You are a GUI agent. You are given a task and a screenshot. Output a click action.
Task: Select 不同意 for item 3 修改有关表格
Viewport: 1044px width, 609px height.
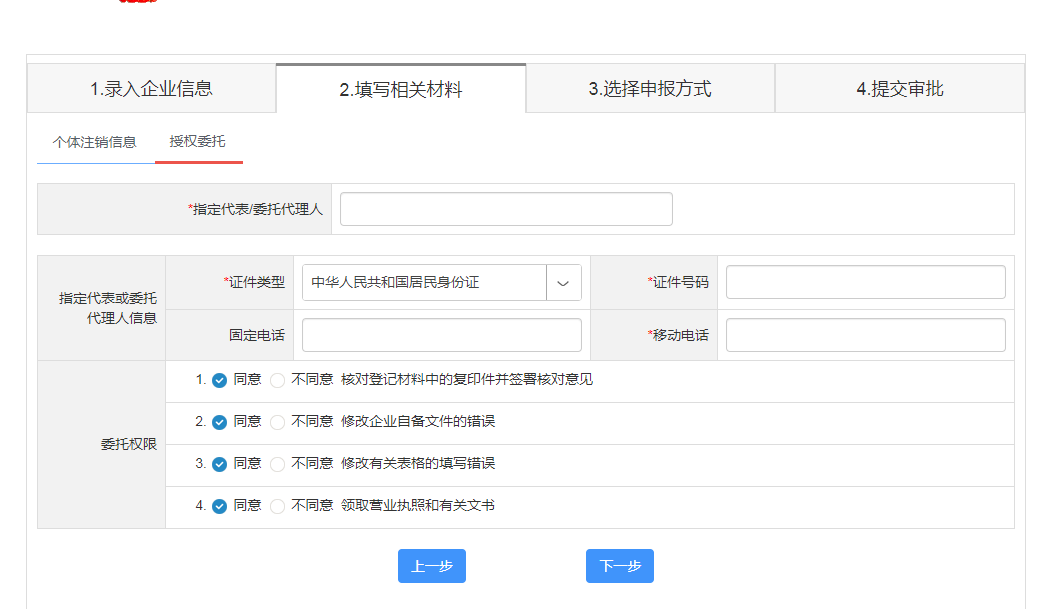[x=278, y=464]
